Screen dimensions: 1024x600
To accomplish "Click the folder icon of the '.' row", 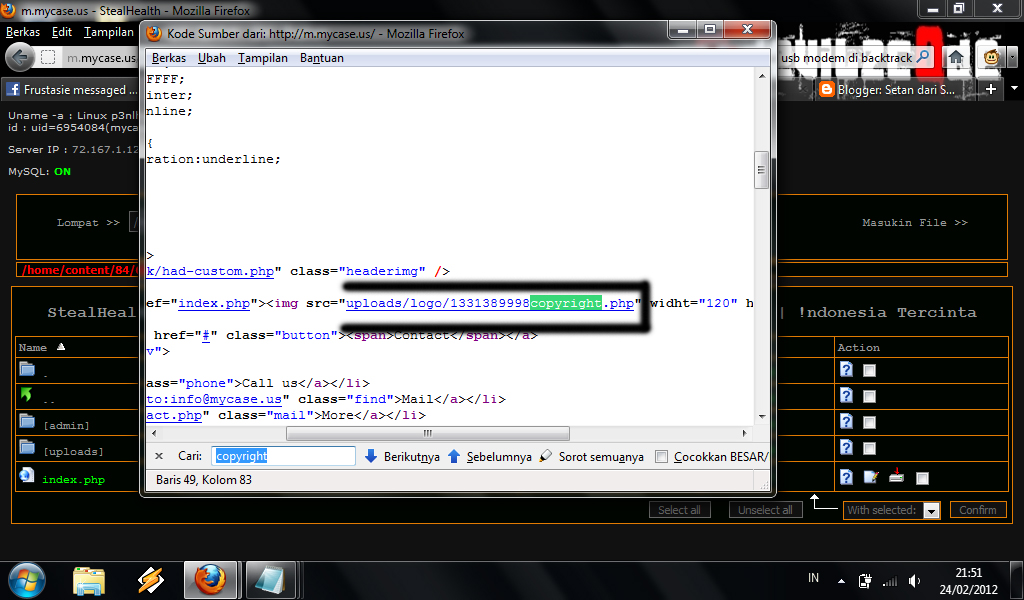I will click(27, 369).
